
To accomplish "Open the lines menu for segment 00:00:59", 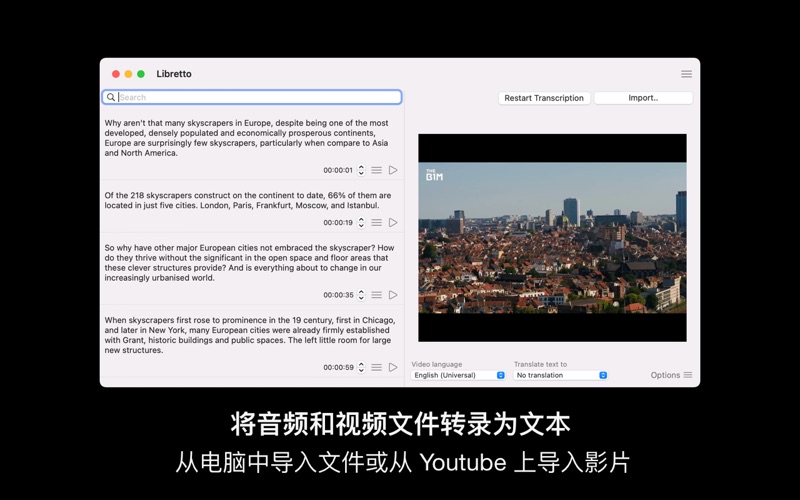I will pos(377,367).
